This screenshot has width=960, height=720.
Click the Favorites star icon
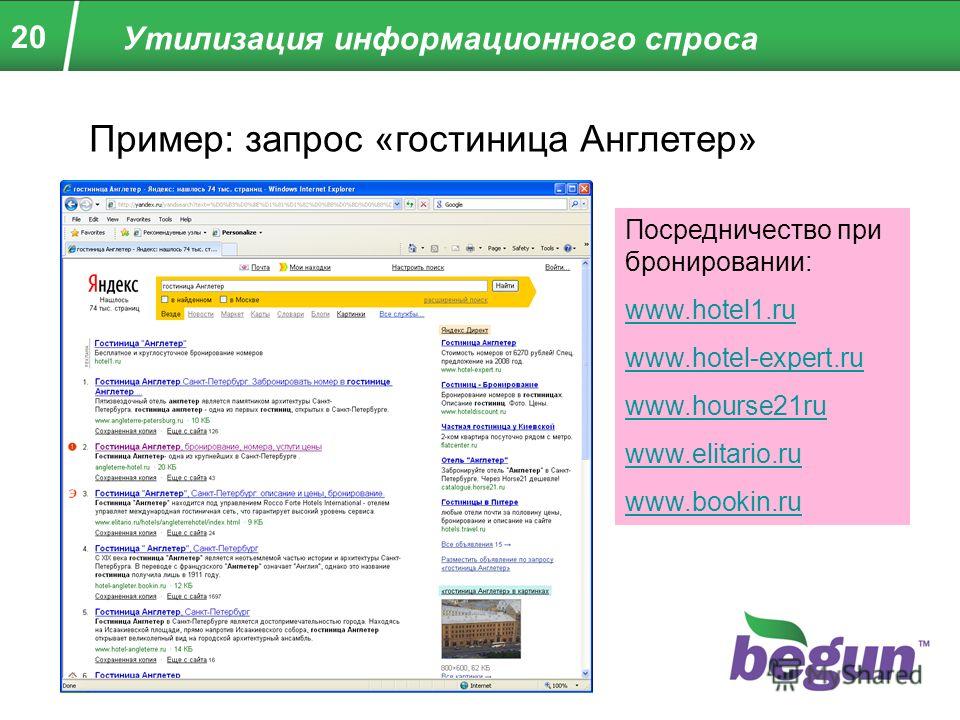click(75, 233)
